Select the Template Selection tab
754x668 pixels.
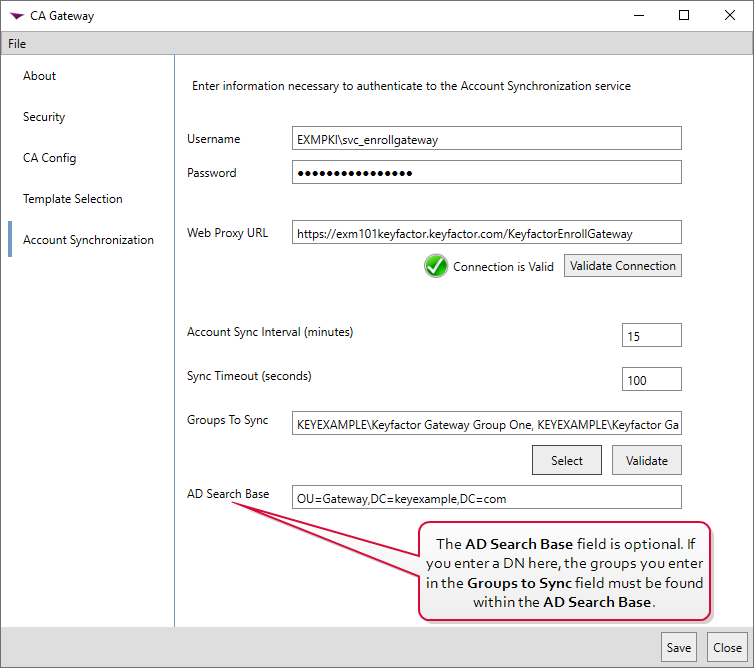[73, 199]
